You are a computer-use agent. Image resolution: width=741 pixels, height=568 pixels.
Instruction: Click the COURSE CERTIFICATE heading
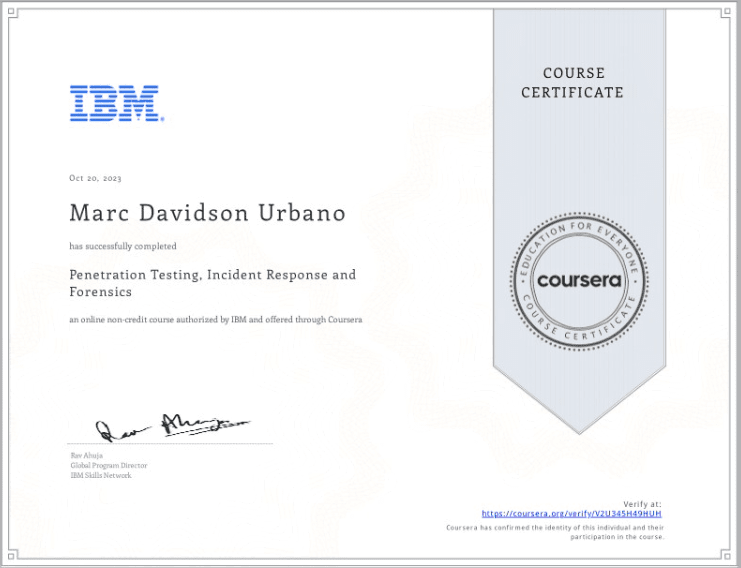point(572,83)
